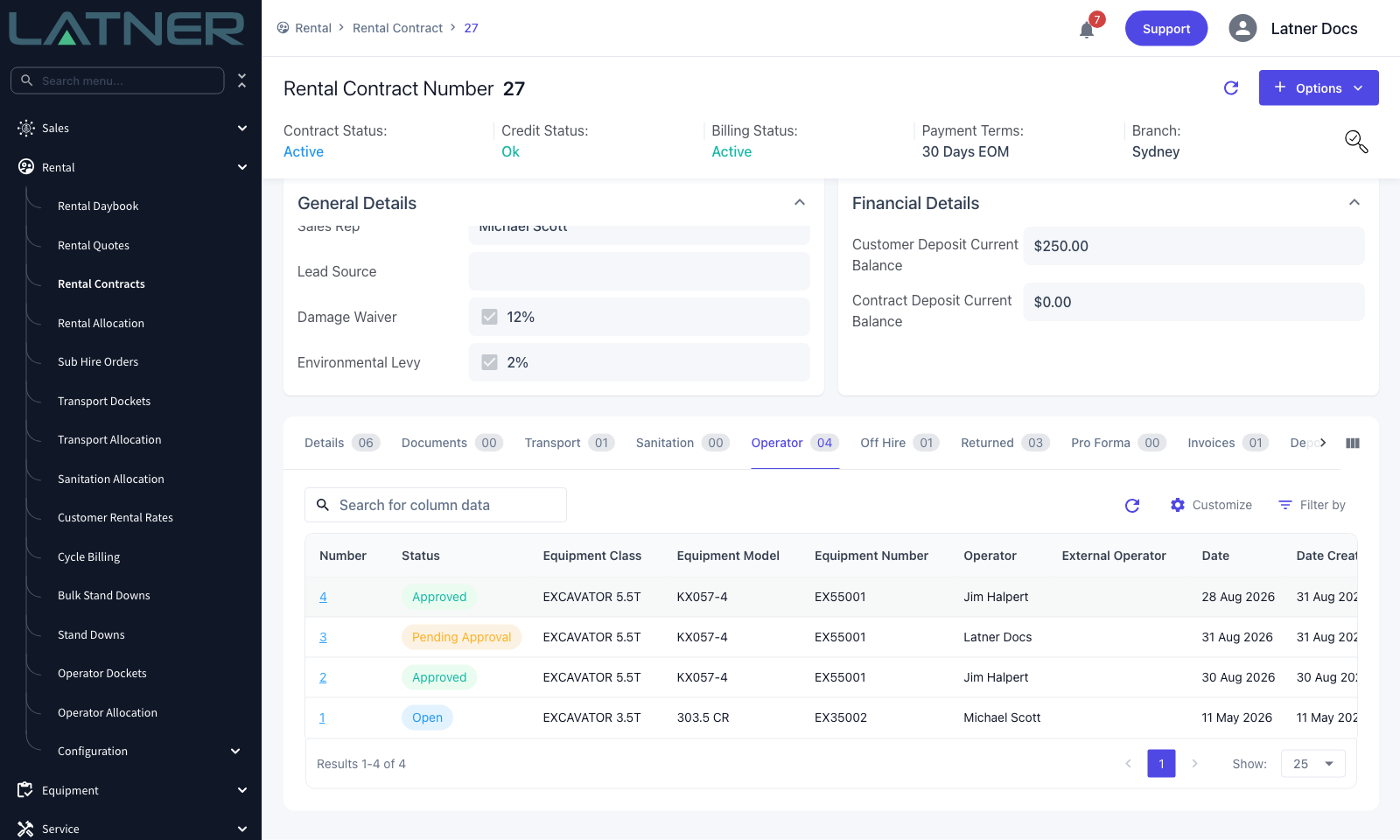Refresh the rental contract page
Image resolution: width=1400 pixels, height=840 pixels.
[x=1231, y=87]
